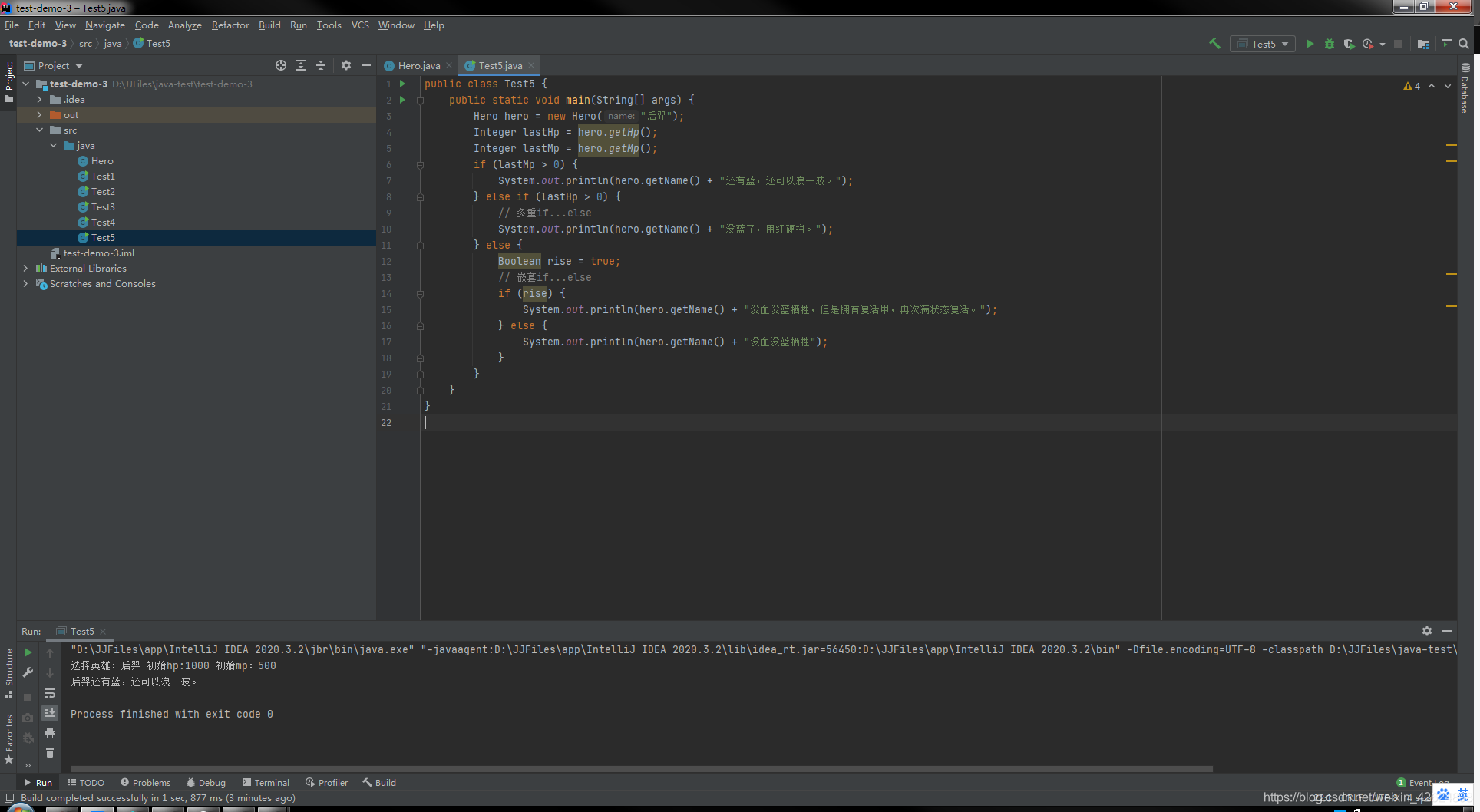Image resolution: width=1480 pixels, height=812 pixels.
Task: Click the Select Opened File target icon
Action: pyautogui.click(x=281, y=65)
